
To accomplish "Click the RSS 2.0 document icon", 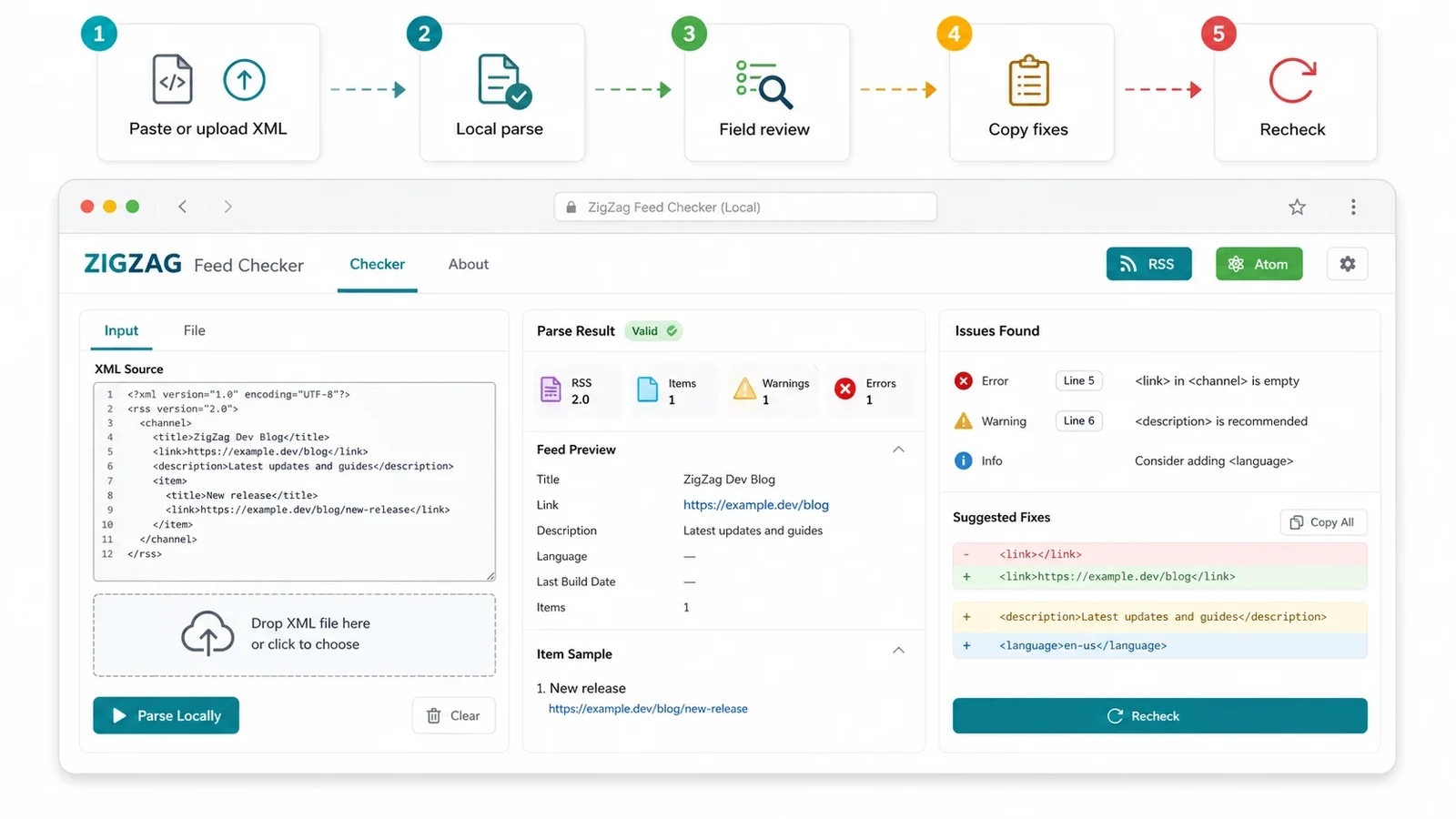I will click(x=551, y=389).
